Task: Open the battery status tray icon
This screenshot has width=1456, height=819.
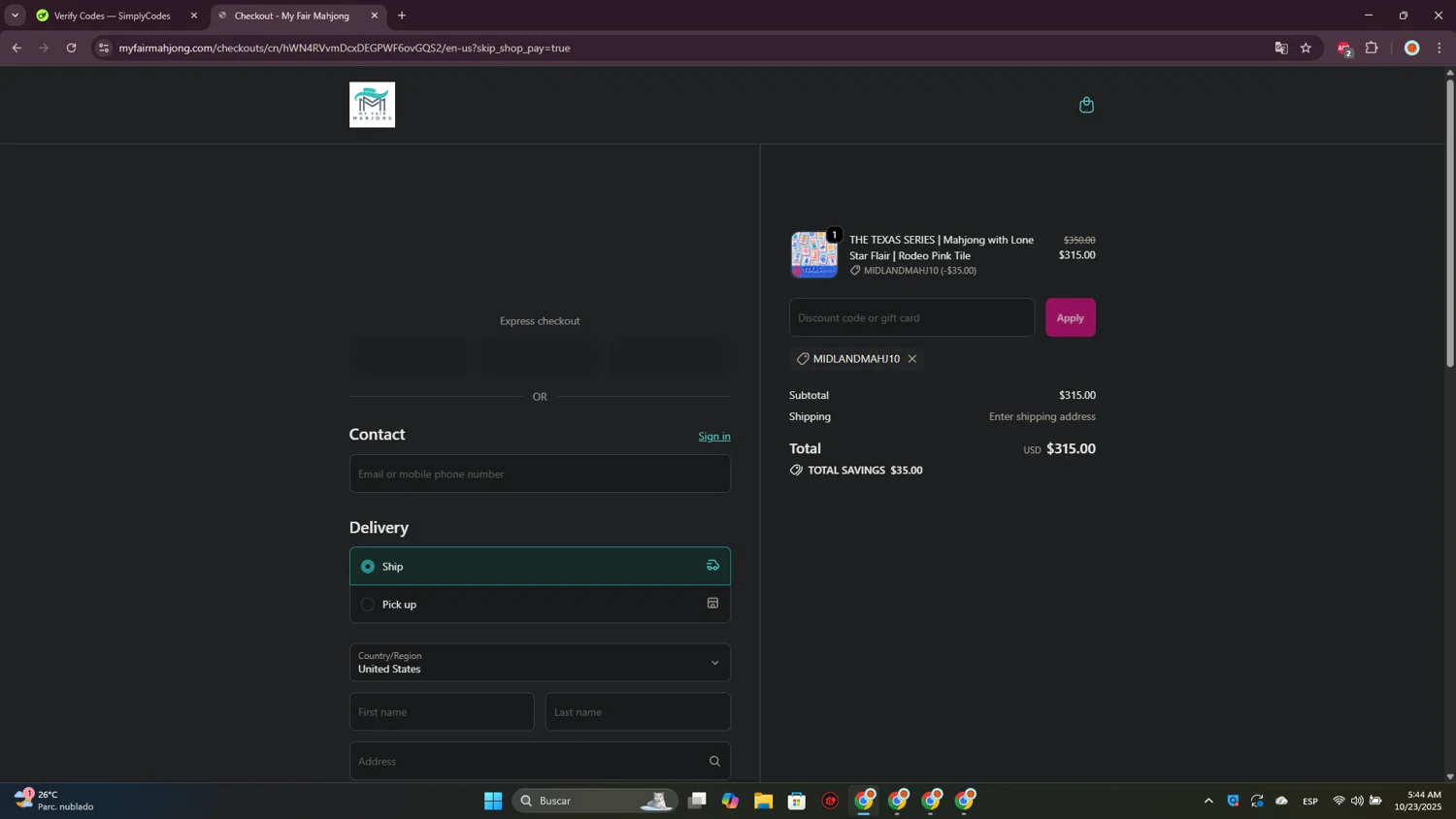Action: [x=1375, y=801]
